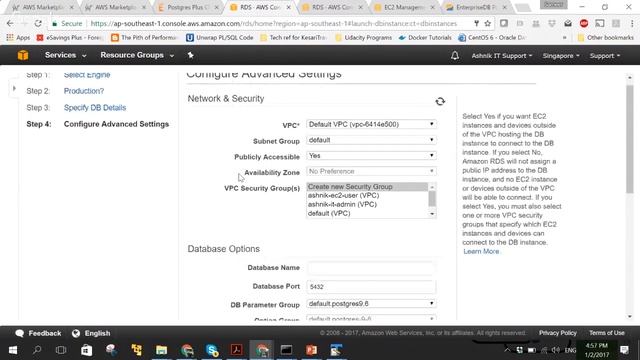Open the Action Center notification icon
640x360 pixels.
pyautogui.click(x=624, y=350)
